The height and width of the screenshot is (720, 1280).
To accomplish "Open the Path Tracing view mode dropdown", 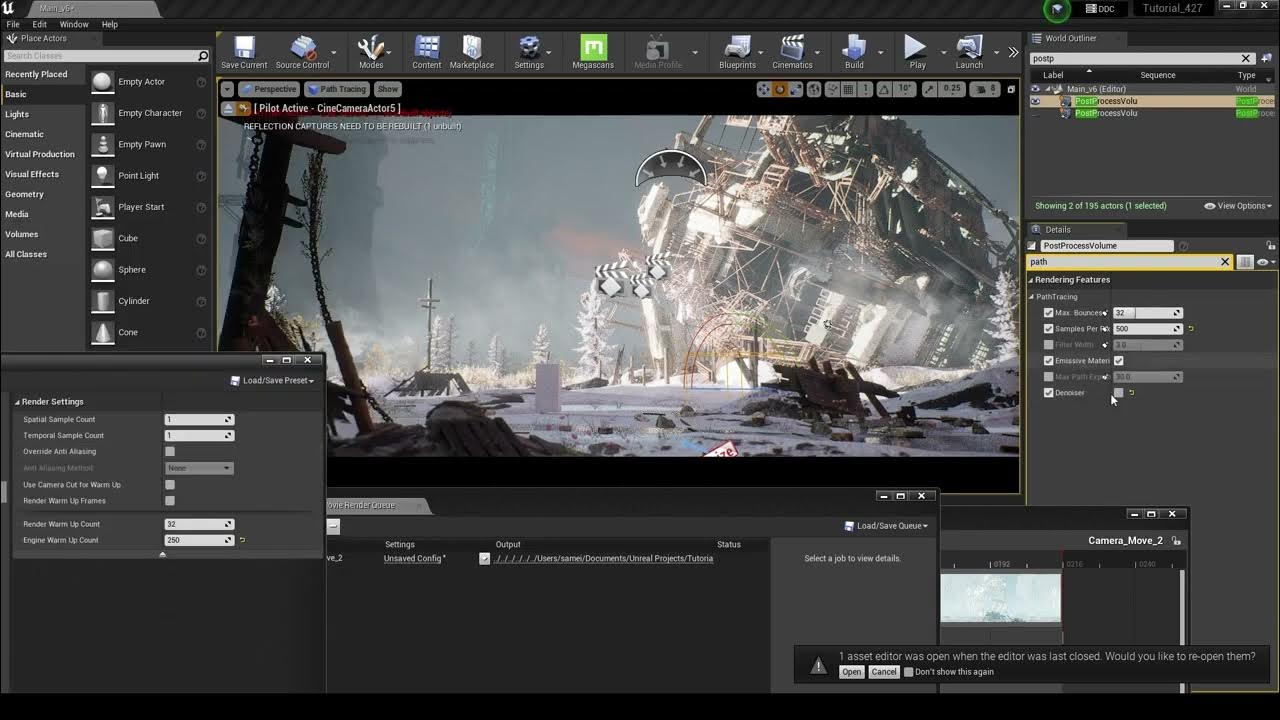I will pyautogui.click(x=337, y=89).
